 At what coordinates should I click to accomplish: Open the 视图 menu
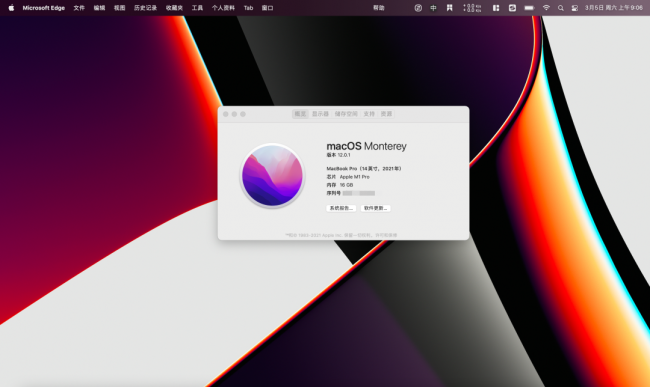tap(119, 8)
